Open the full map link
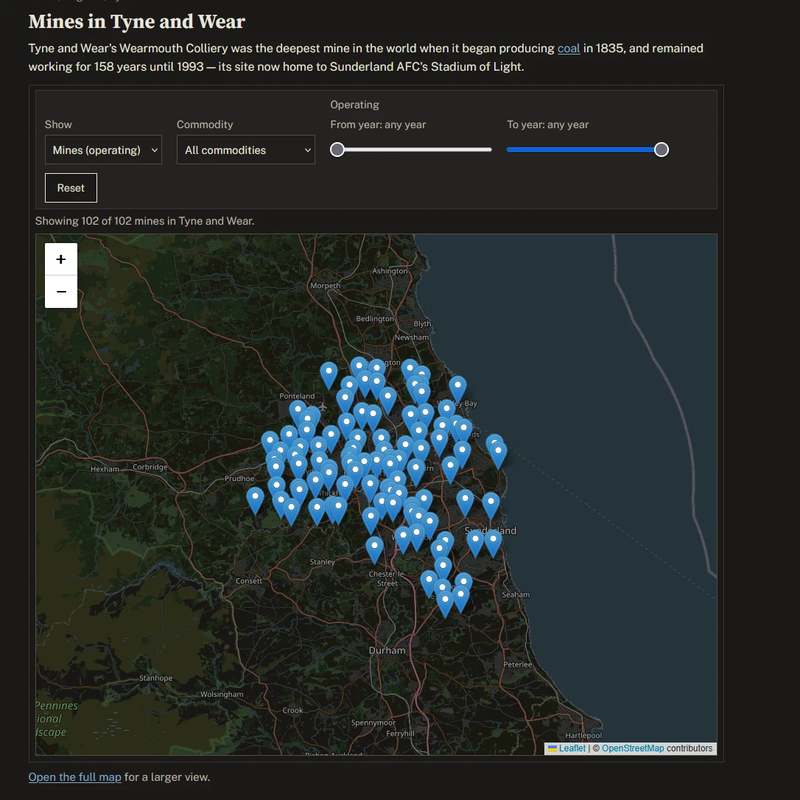 74,777
